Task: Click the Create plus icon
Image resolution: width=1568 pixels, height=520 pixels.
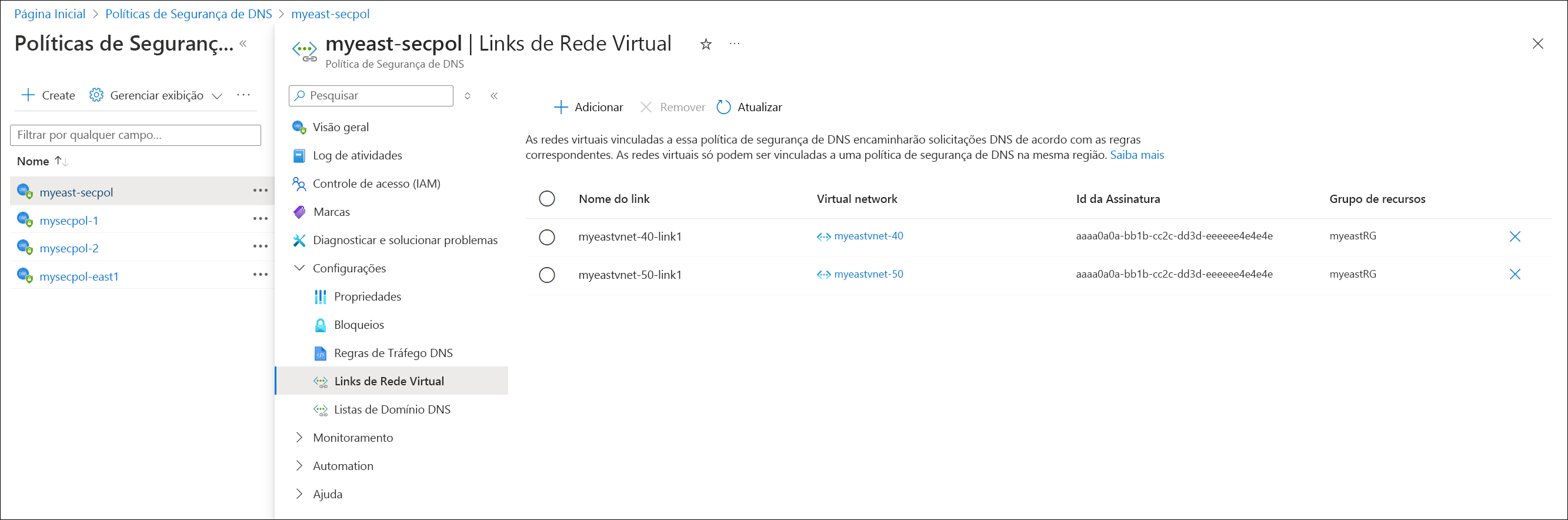Action: 28,95
